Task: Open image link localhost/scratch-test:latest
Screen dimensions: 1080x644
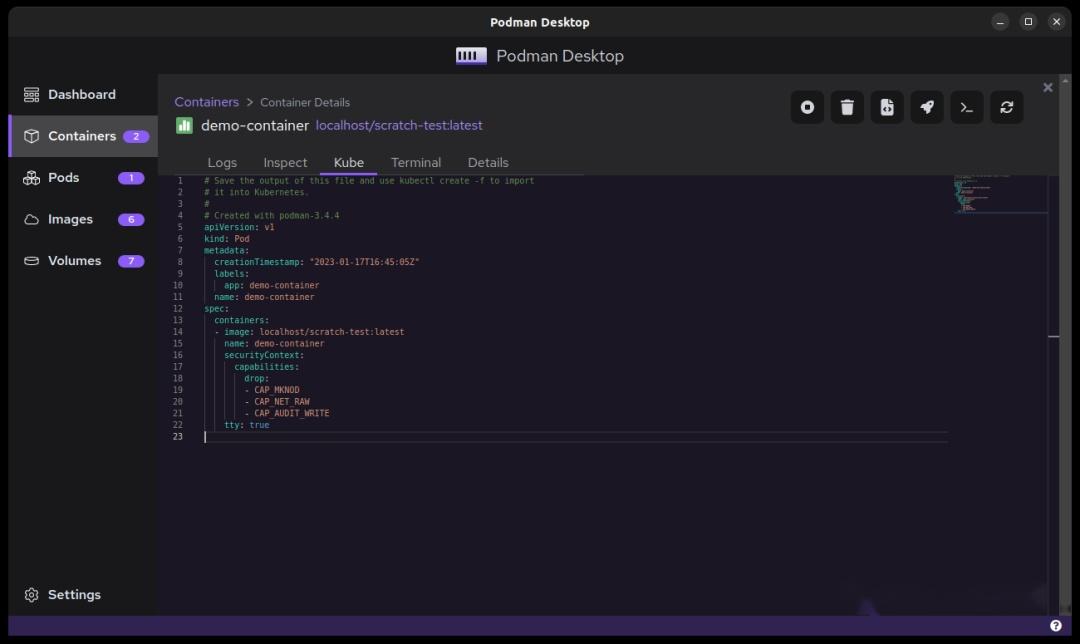Action: (x=399, y=125)
